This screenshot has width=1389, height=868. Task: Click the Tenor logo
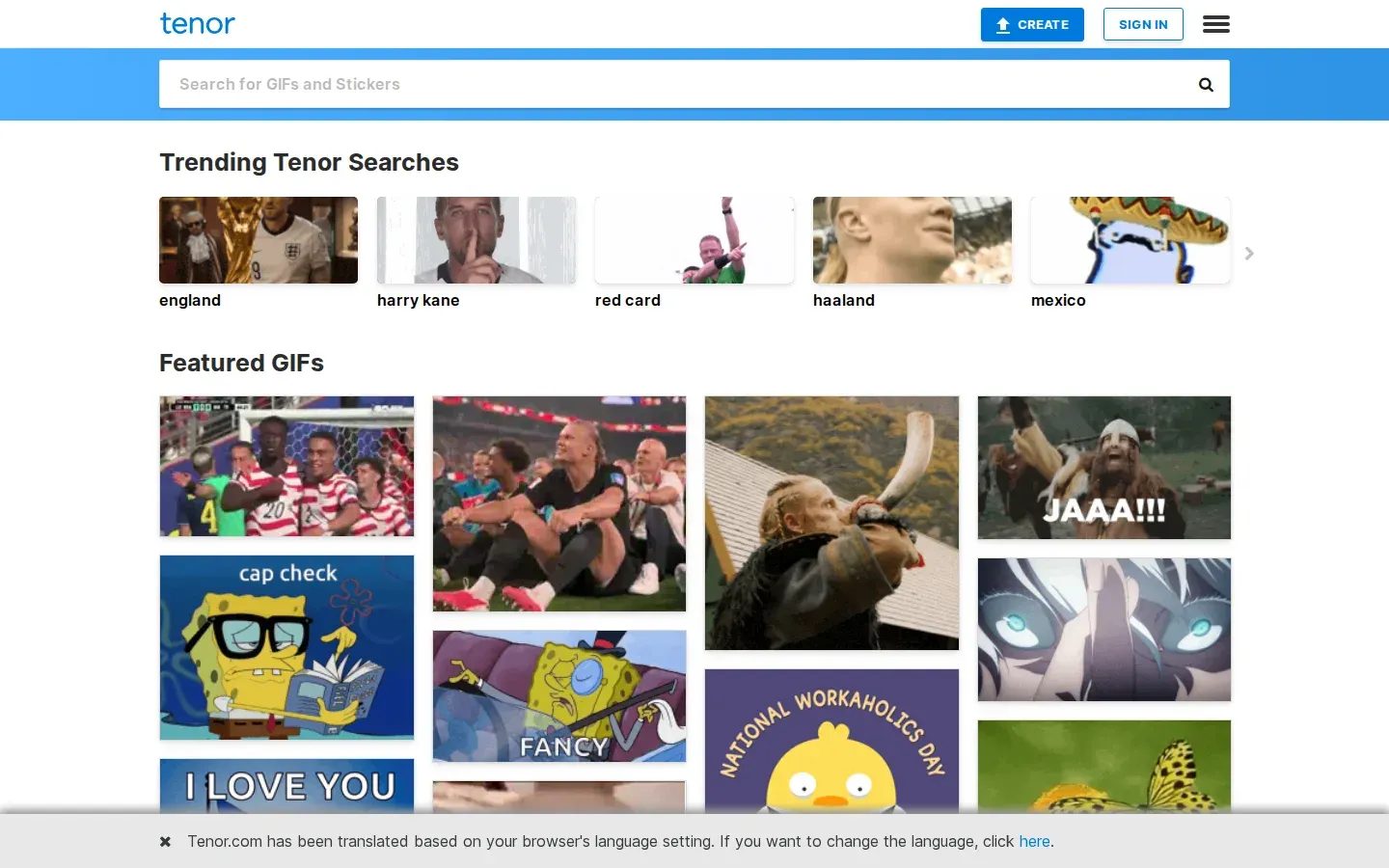click(198, 23)
